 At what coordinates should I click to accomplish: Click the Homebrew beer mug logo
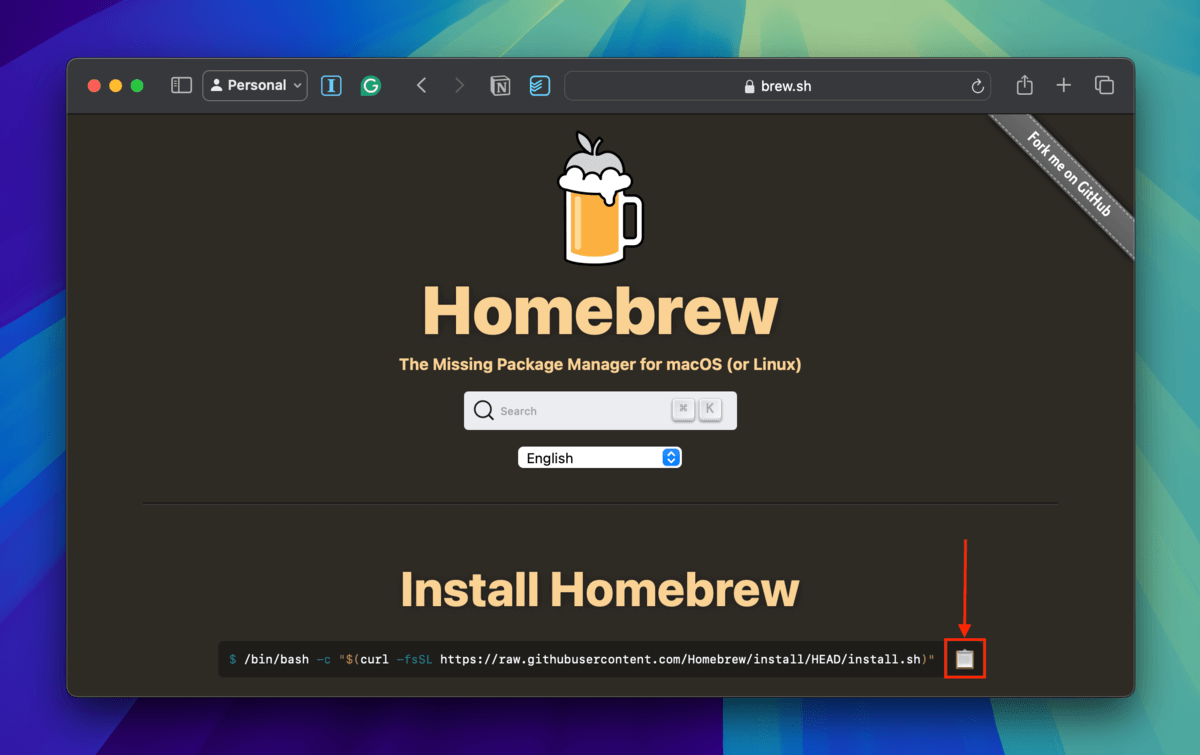600,198
